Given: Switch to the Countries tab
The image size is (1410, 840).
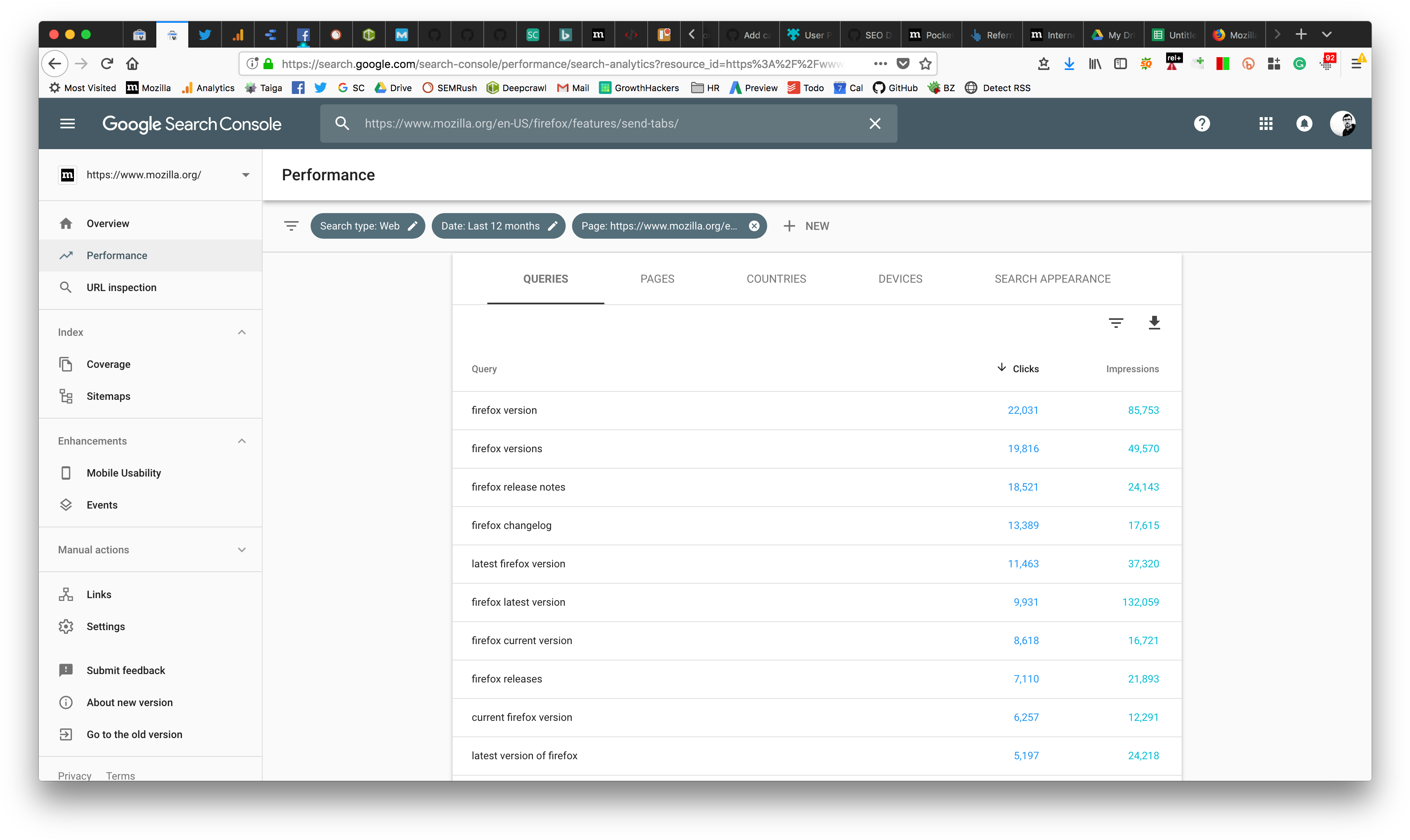Looking at the screenshot, I should coord(776,279).
